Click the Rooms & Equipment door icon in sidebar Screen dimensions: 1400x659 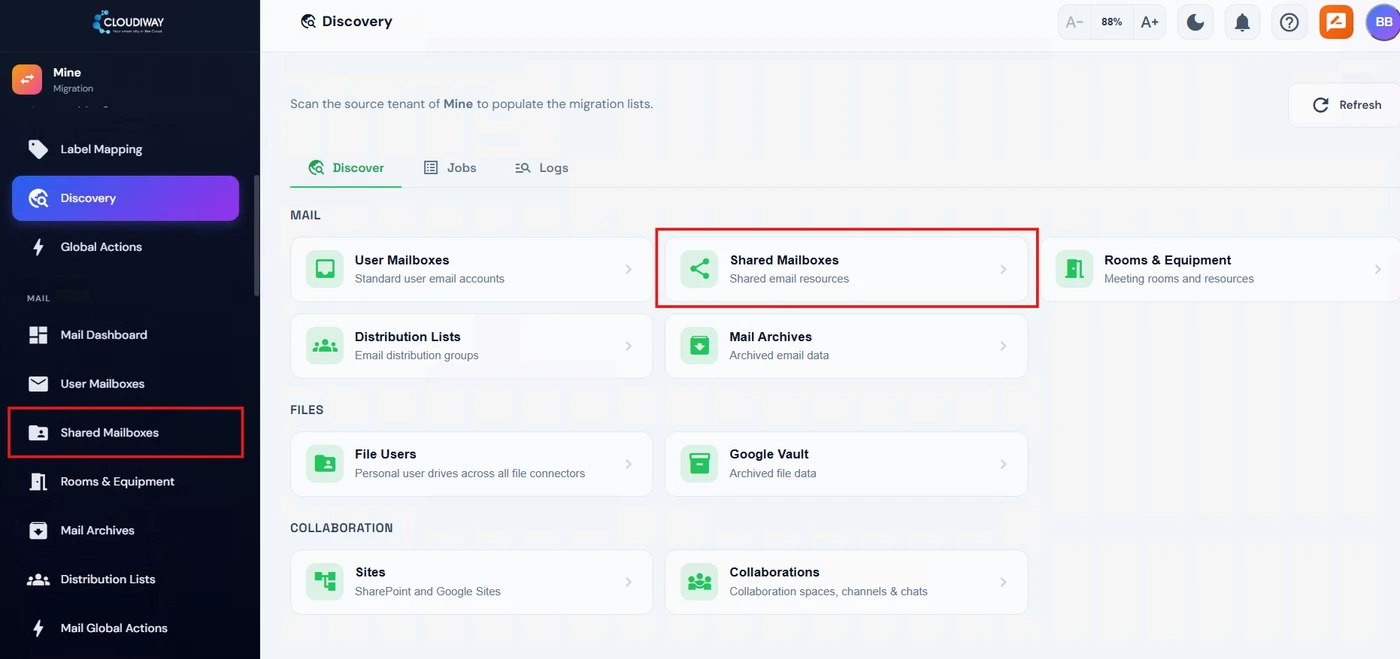38,482
